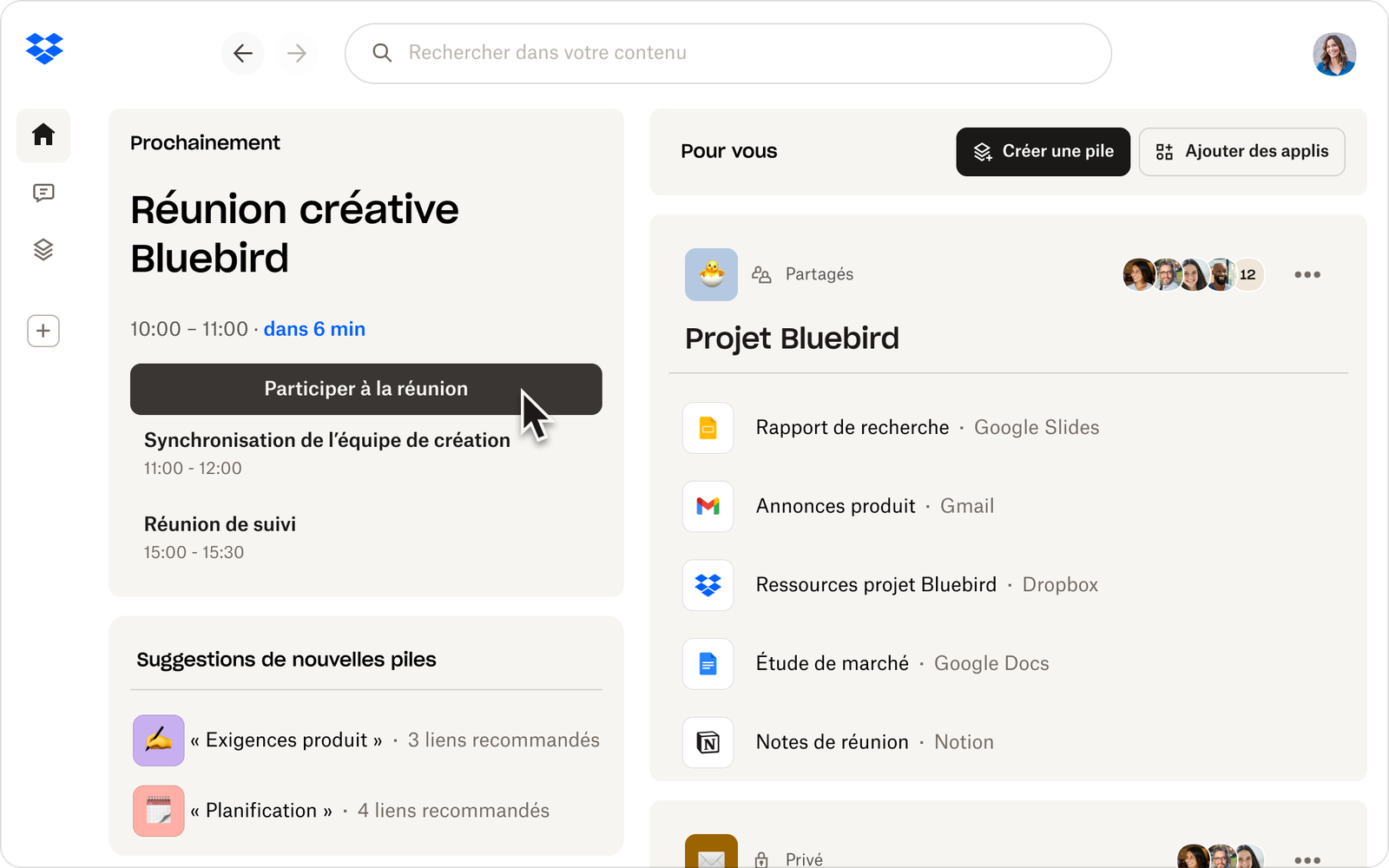Open Ajouter des applis
This screenshot has width=1389, height=868.
coord(1241,151)
